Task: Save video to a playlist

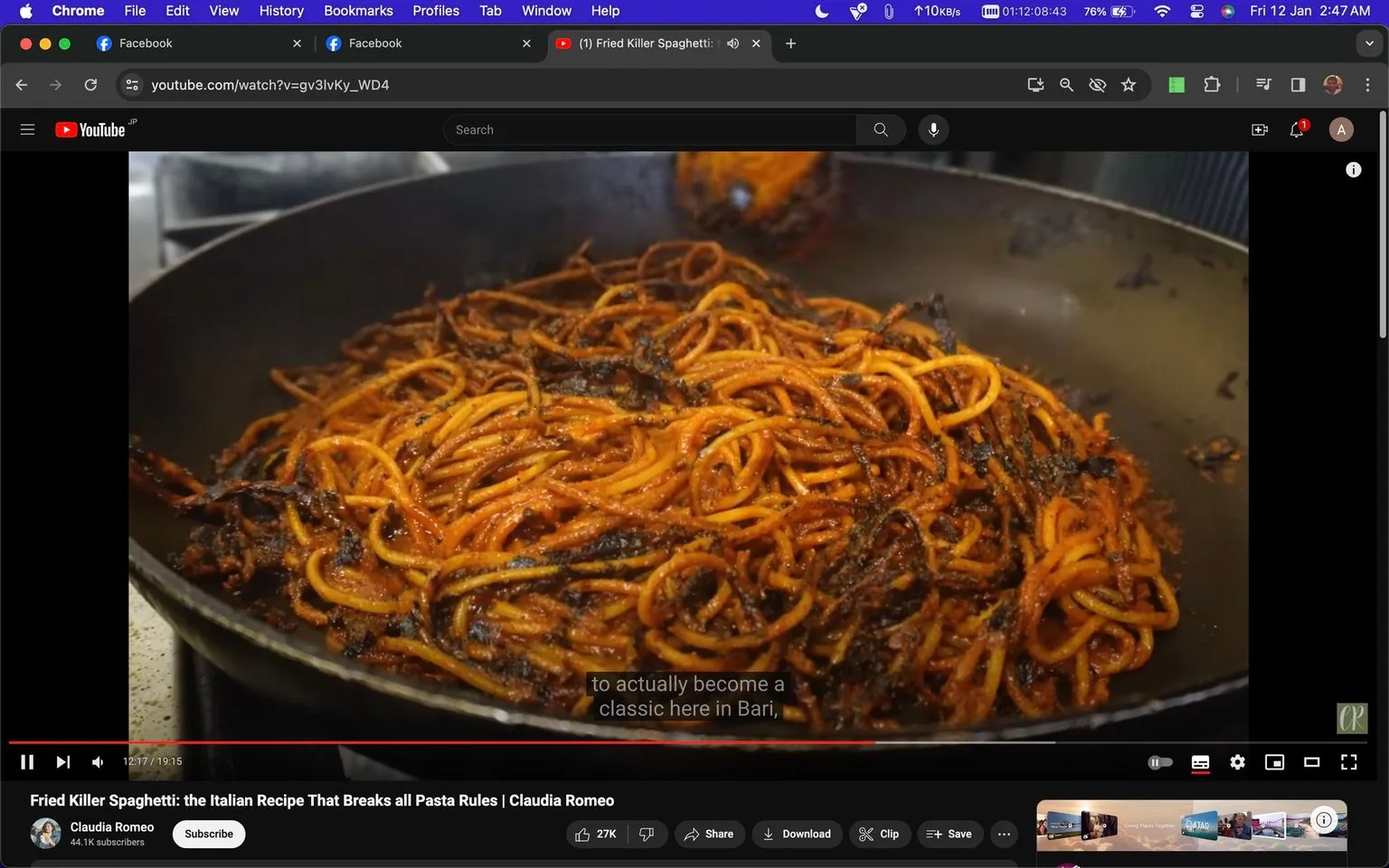Action: click(x=950, y=834)
